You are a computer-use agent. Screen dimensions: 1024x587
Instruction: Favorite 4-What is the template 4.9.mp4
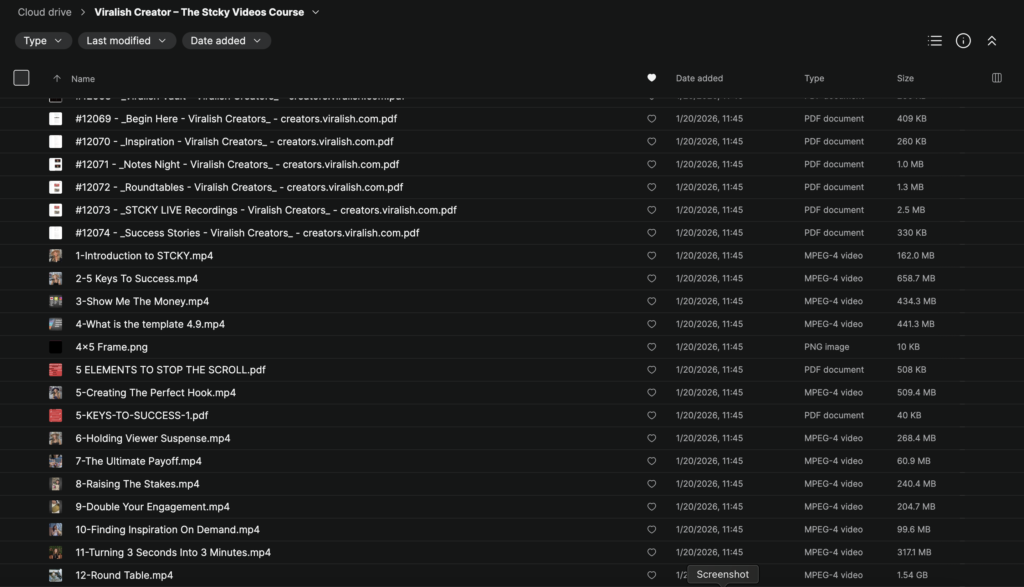point(651,325)
